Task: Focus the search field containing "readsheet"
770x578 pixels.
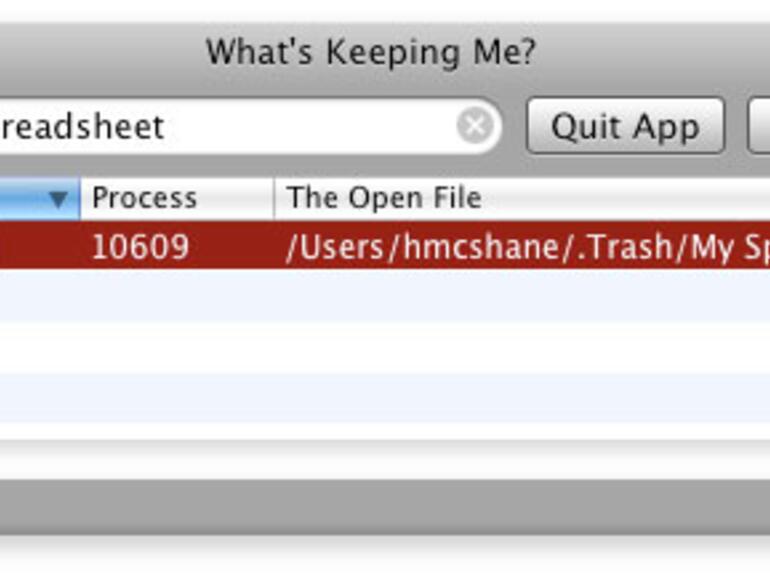Action: click(x=220, y=127)
